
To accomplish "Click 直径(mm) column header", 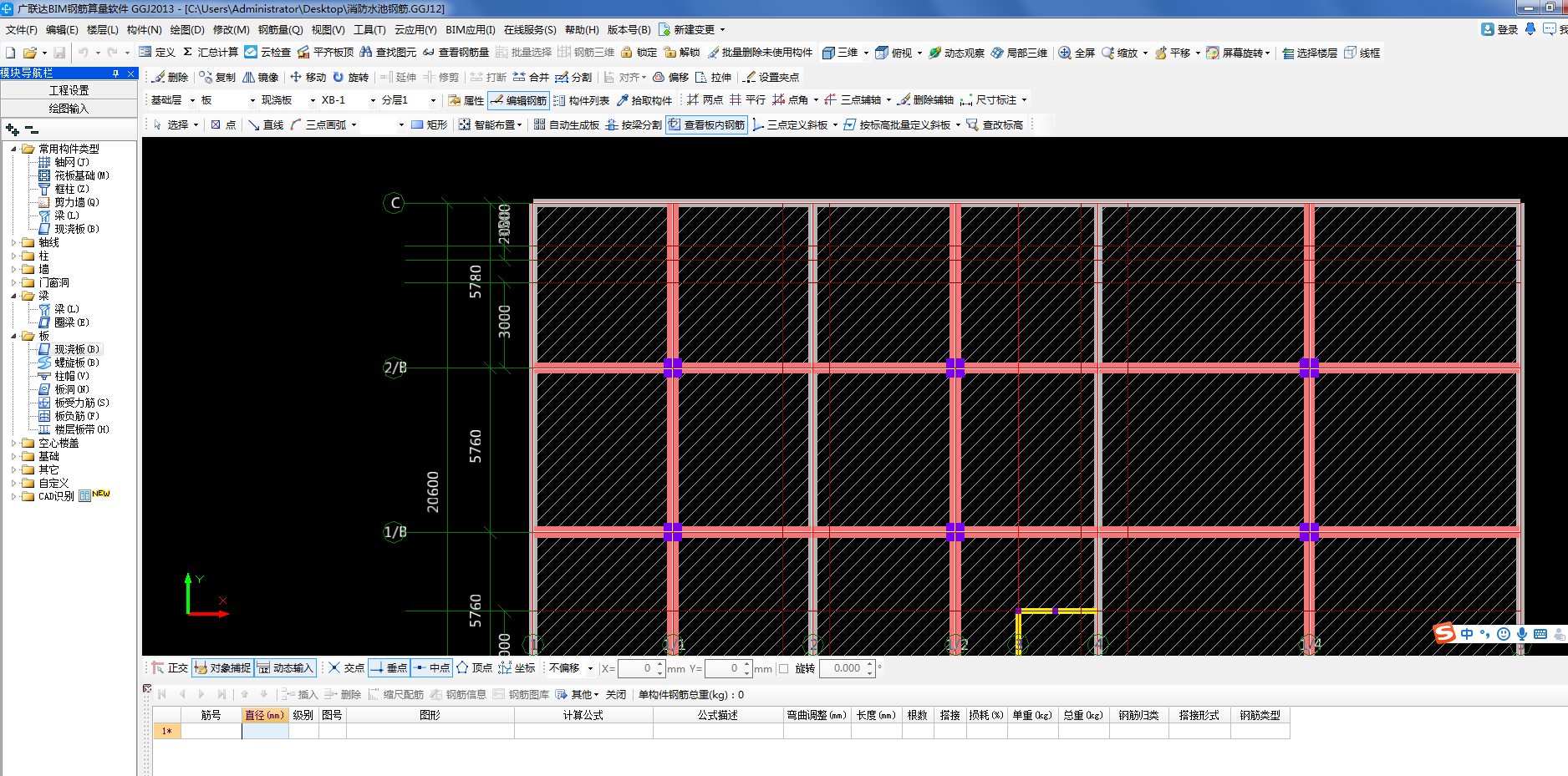I will (265, 715).
